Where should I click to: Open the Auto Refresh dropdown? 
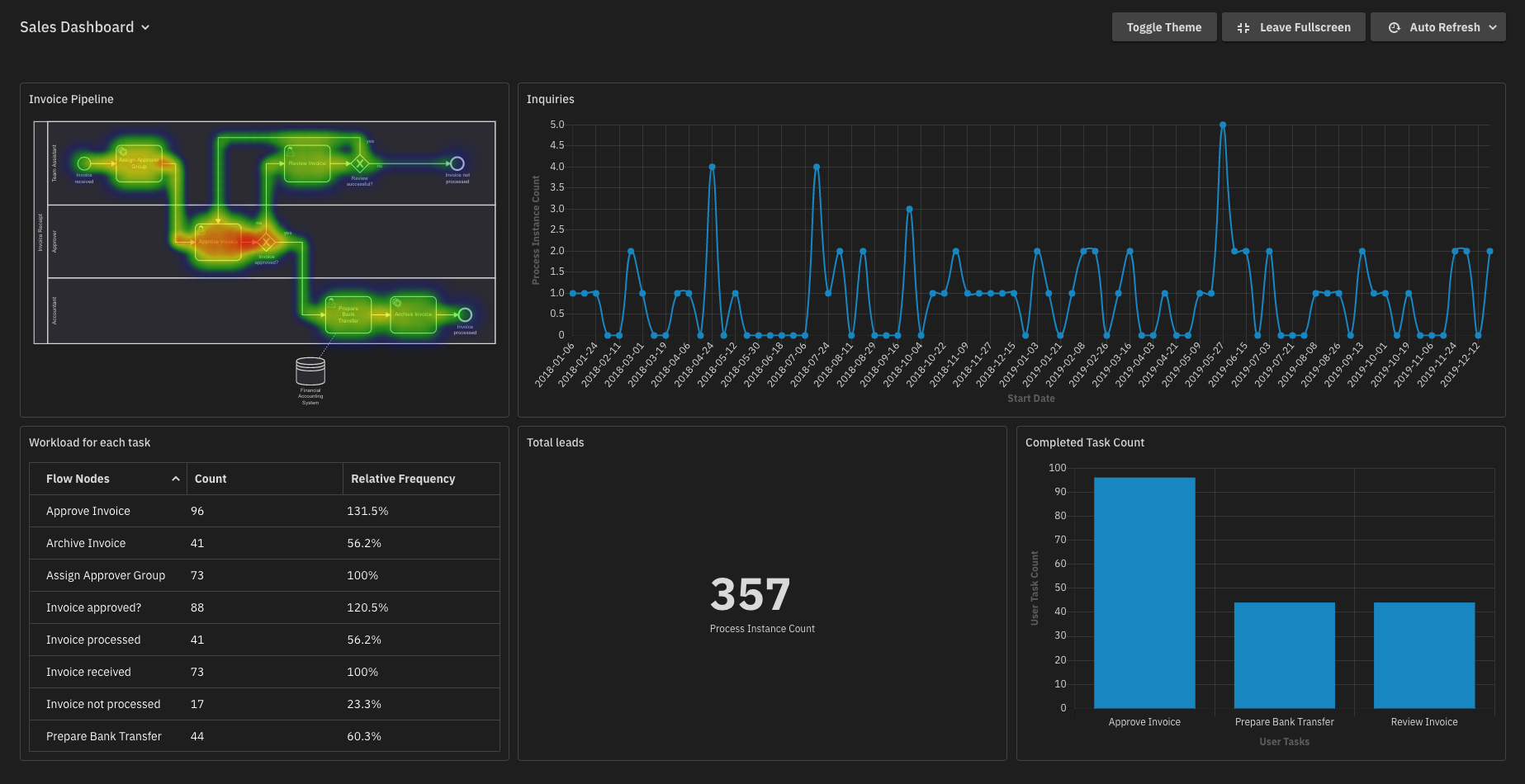1437,27
